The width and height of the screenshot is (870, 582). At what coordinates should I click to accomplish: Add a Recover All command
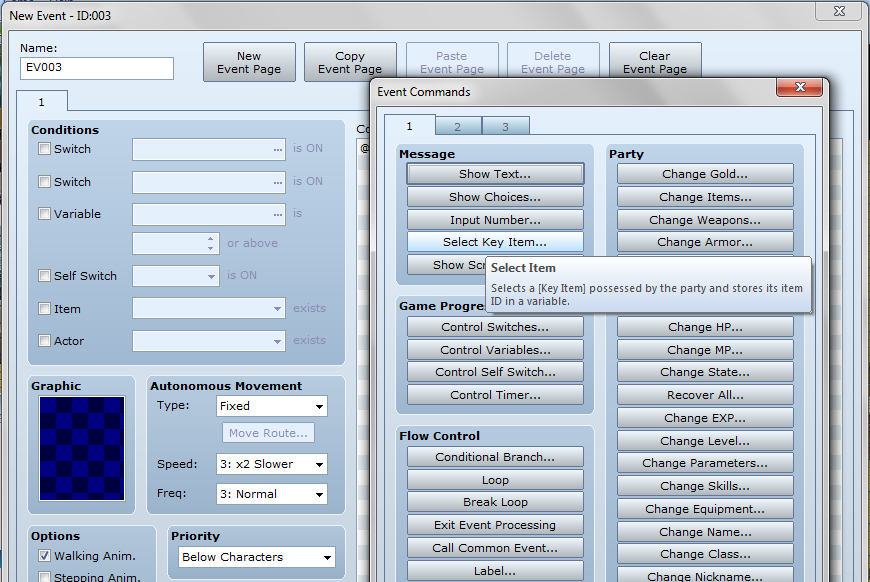pos(704,394)
